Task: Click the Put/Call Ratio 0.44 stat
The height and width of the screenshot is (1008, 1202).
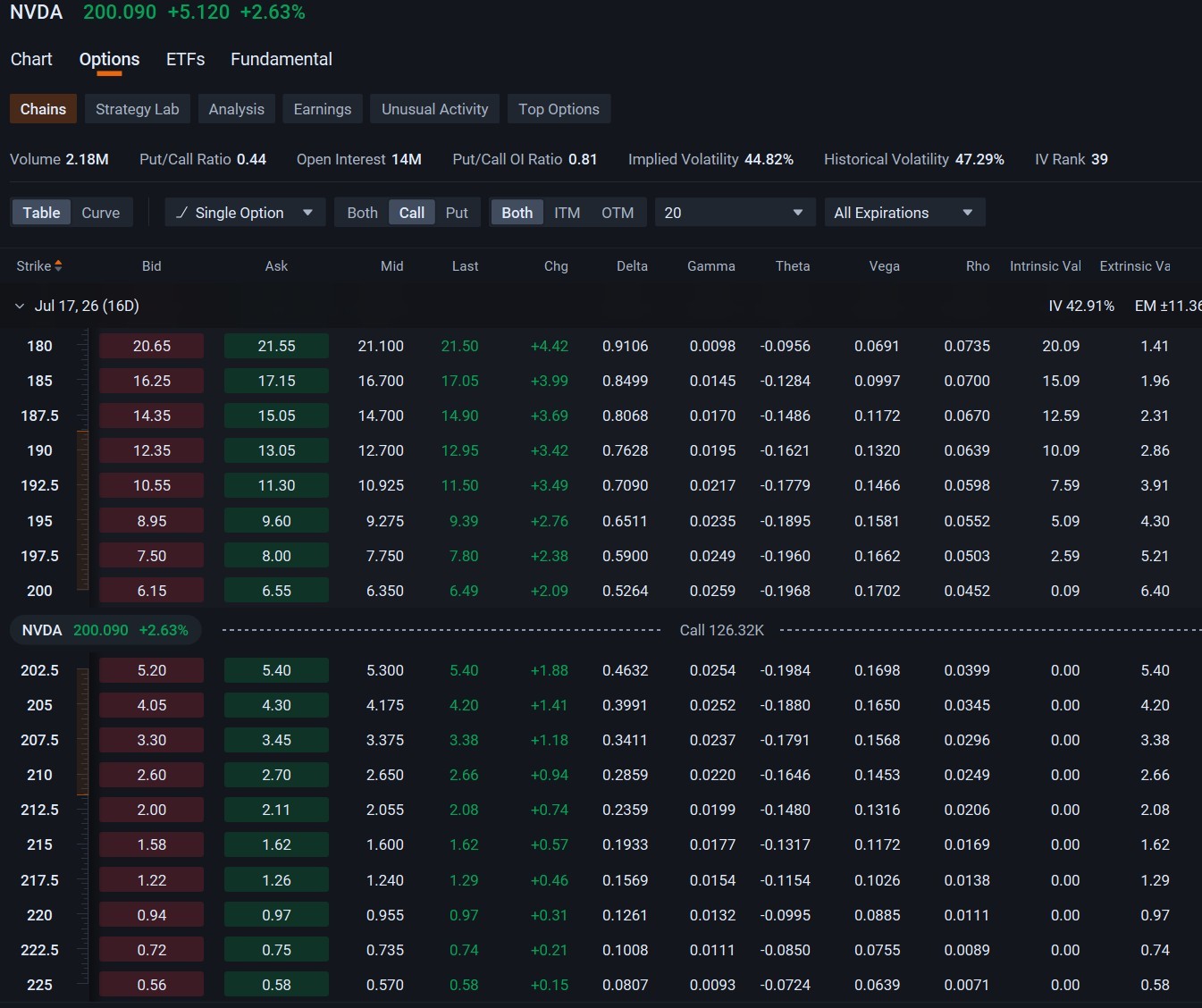Action: click(203, 159)
